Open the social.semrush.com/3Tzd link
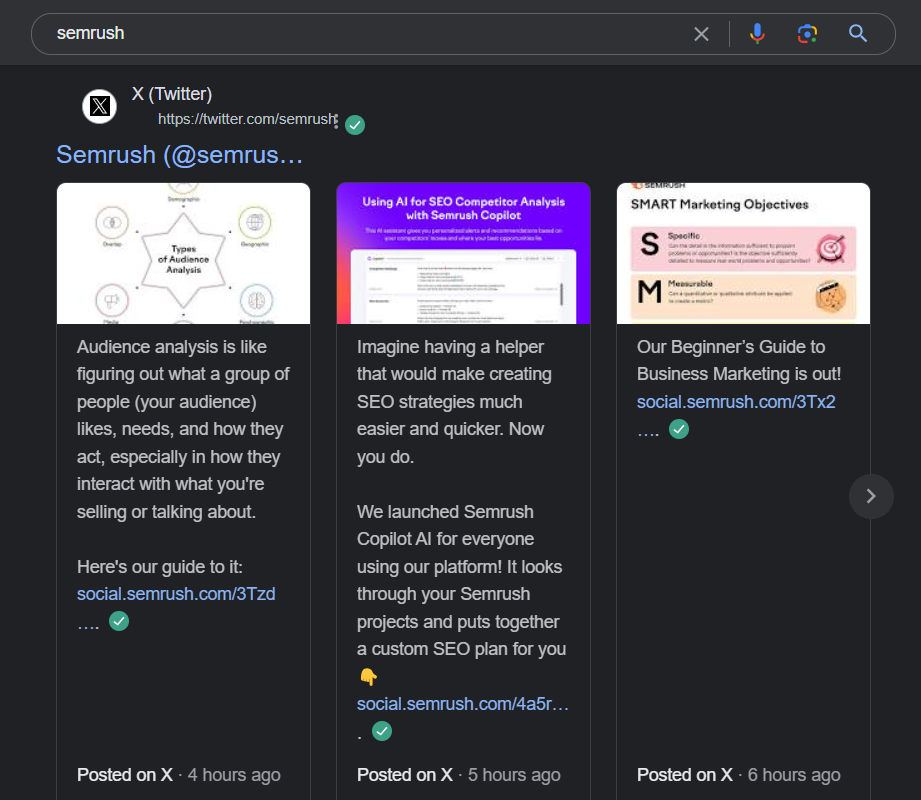Image resolution: width=921 pixels, height=800 pixels. click(x=175, y=593)
